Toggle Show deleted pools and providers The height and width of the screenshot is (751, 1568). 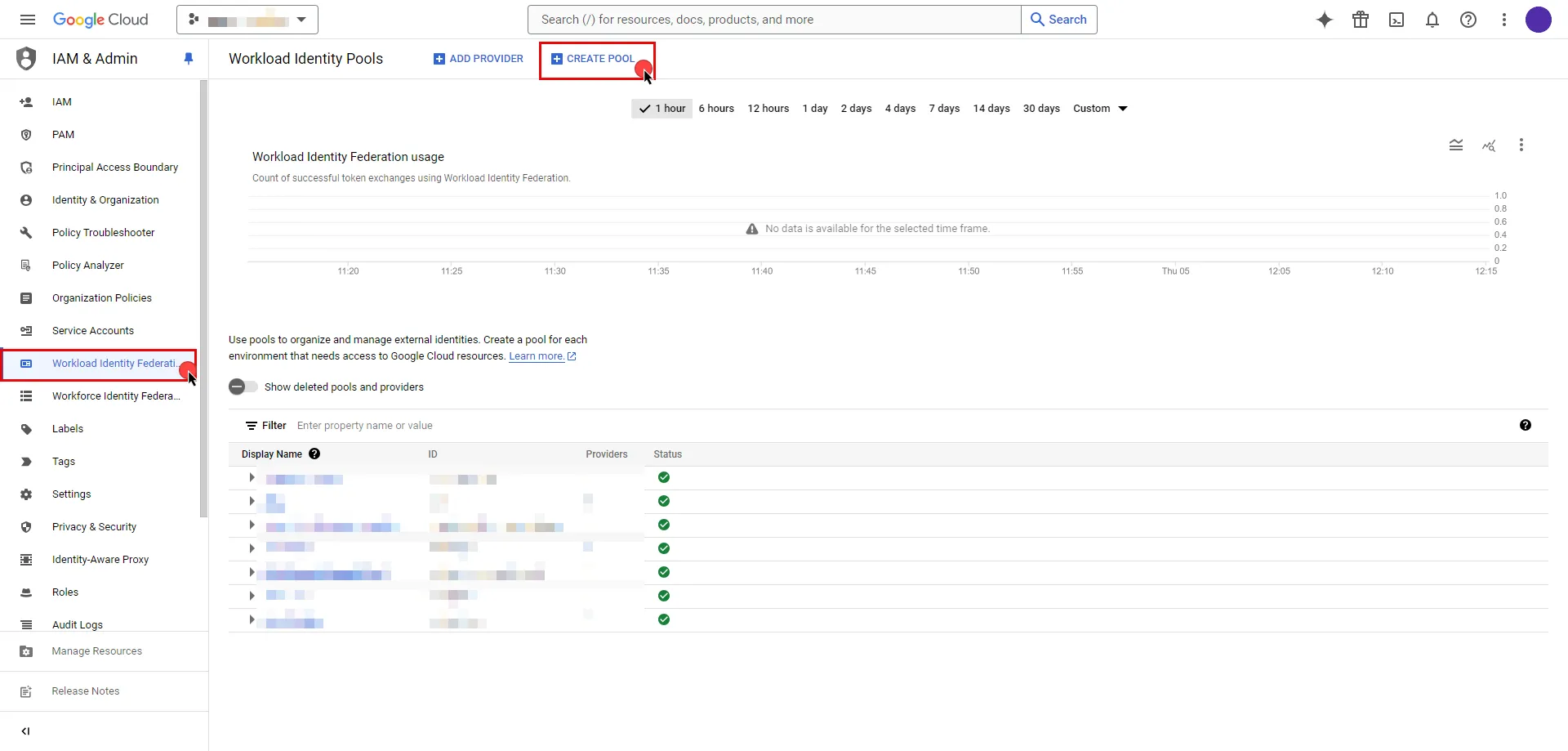[242, 387]
